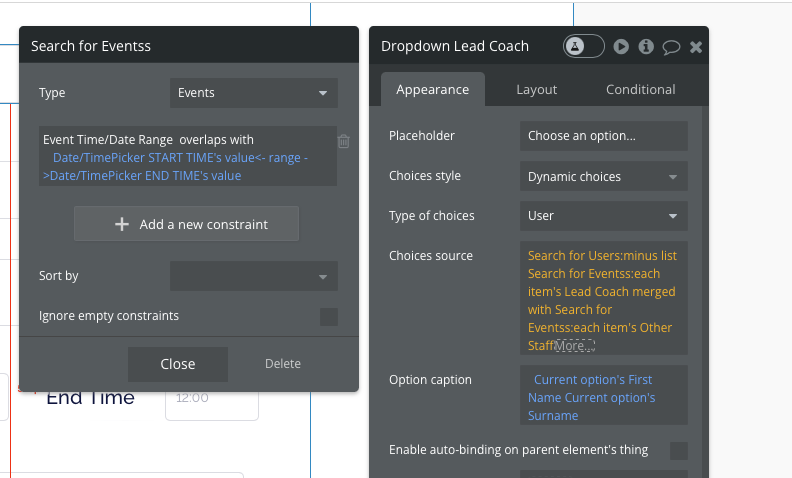Select the Appearance tab
This screenshot has height=478, width=792.
432,89
